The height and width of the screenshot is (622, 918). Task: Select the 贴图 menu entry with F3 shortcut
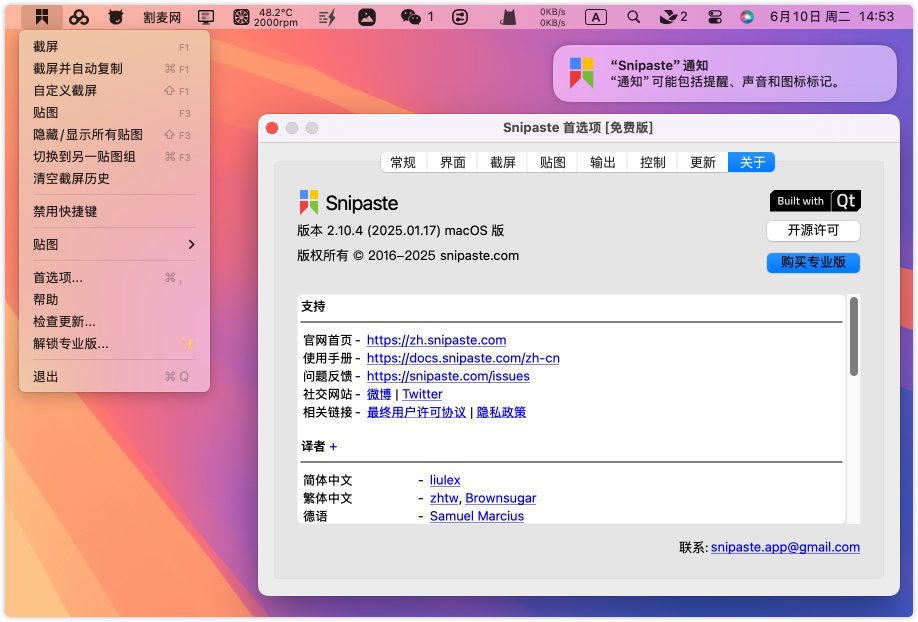(x=114, y=112)
